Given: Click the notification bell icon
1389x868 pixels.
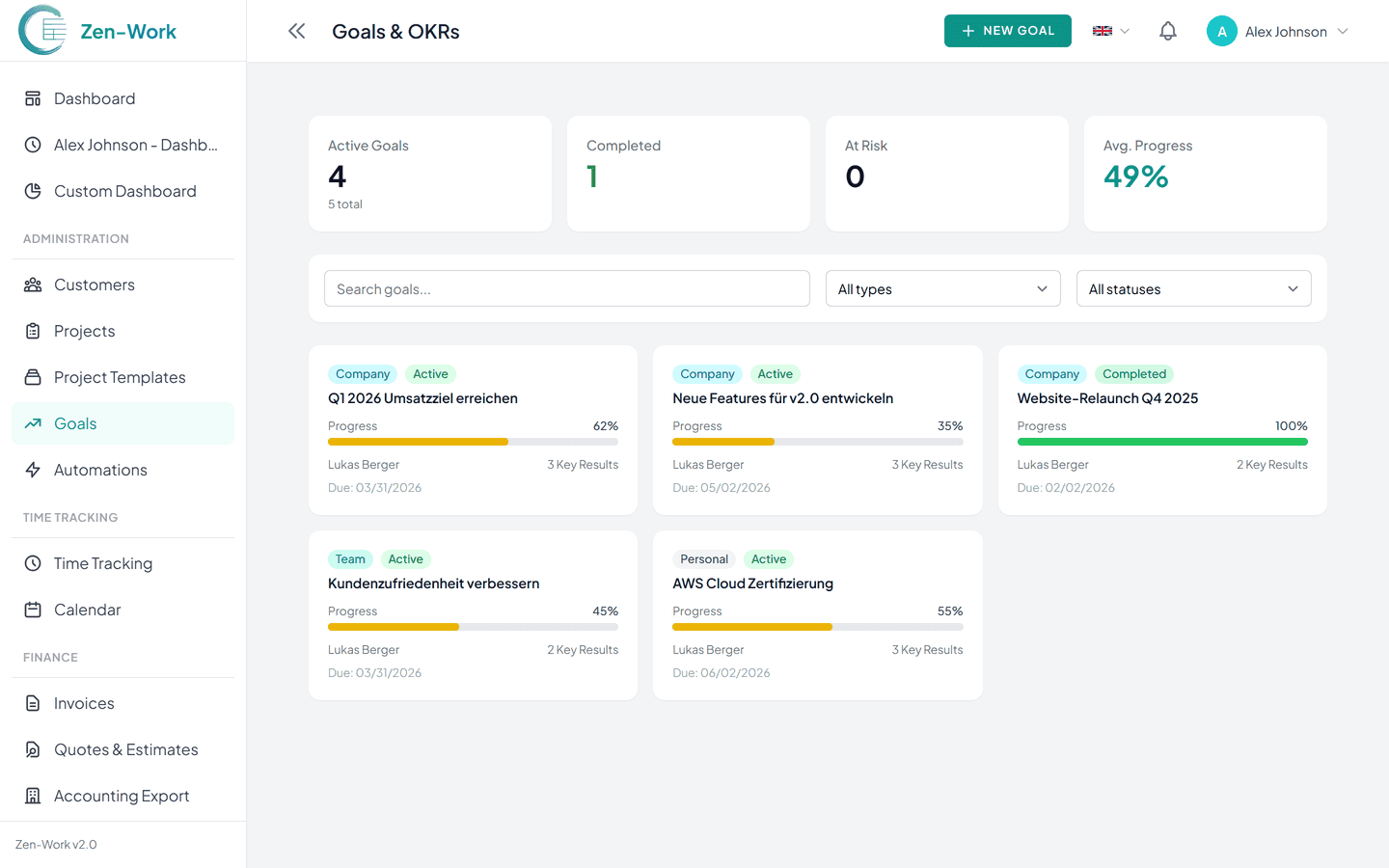Looking at the screenshot, I should tap(1167, 30).
